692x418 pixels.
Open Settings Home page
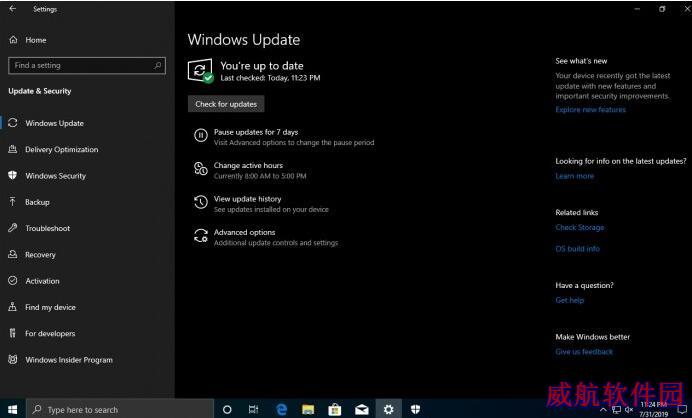pos(35,40)
